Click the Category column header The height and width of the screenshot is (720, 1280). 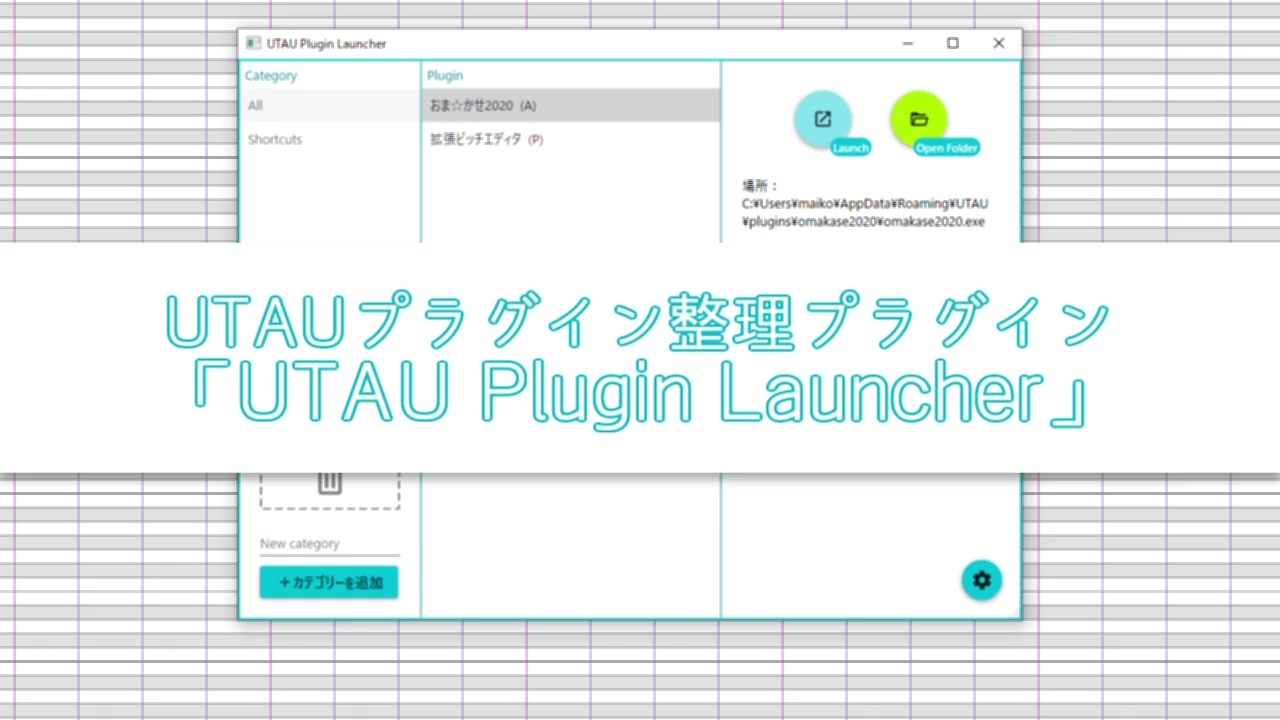(x=270, y=75)
